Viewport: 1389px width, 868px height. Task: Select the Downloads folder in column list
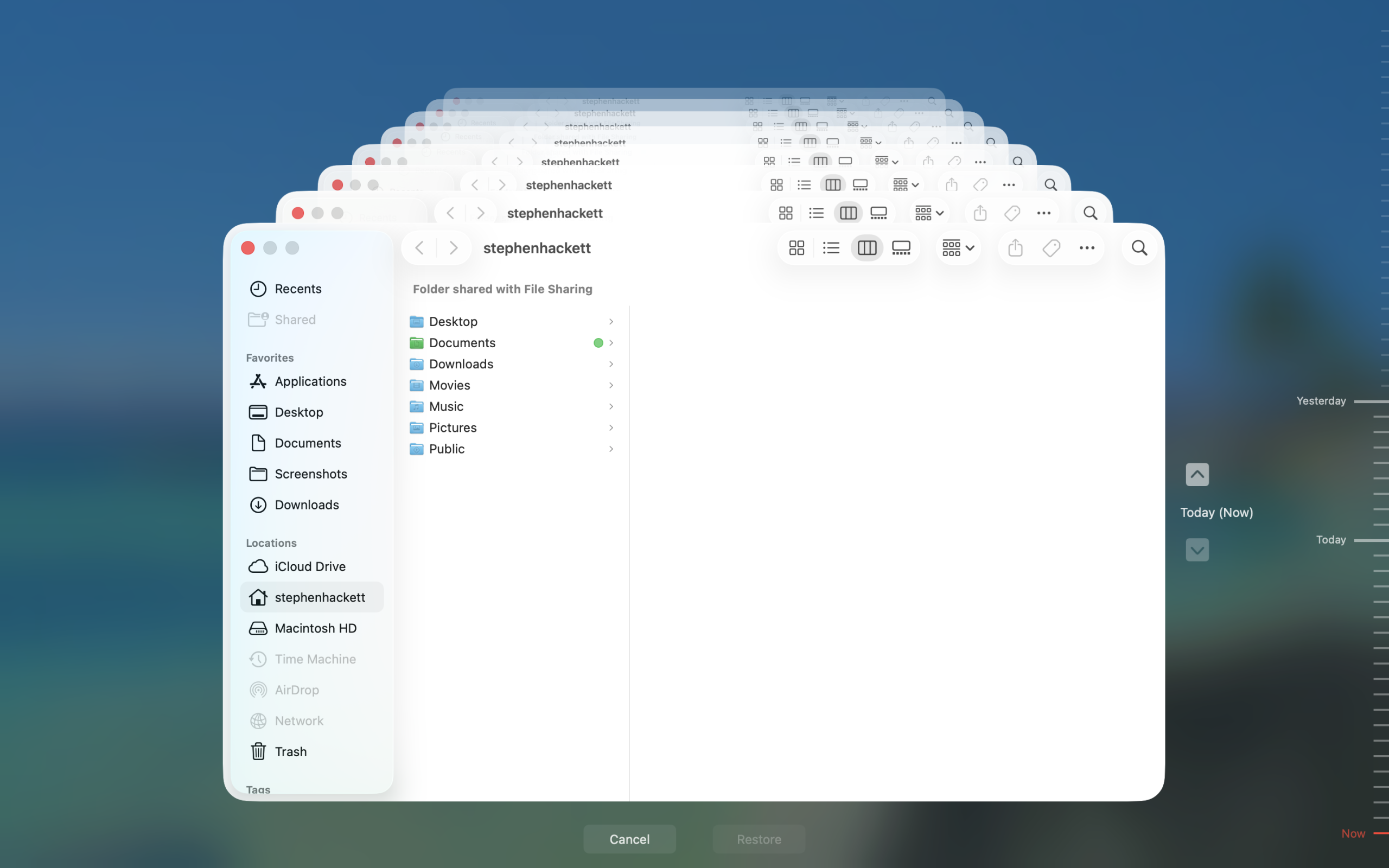(461, 364)
